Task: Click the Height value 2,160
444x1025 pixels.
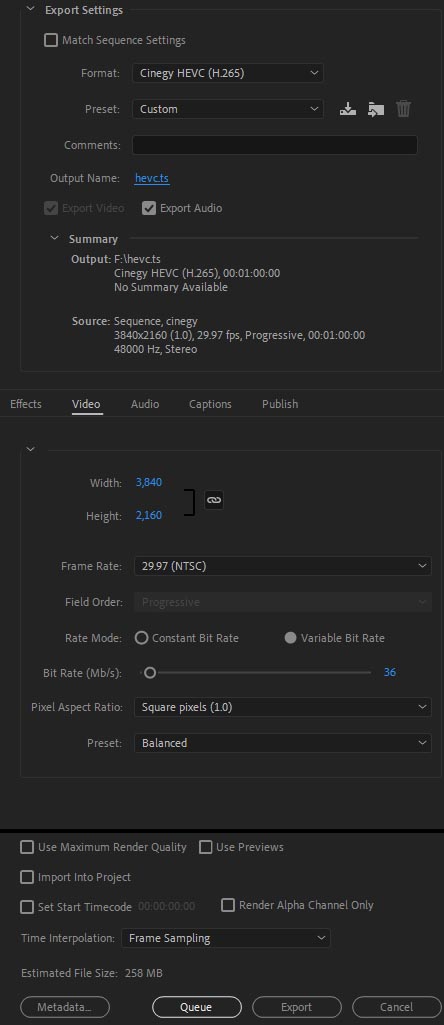Action: 149,516
